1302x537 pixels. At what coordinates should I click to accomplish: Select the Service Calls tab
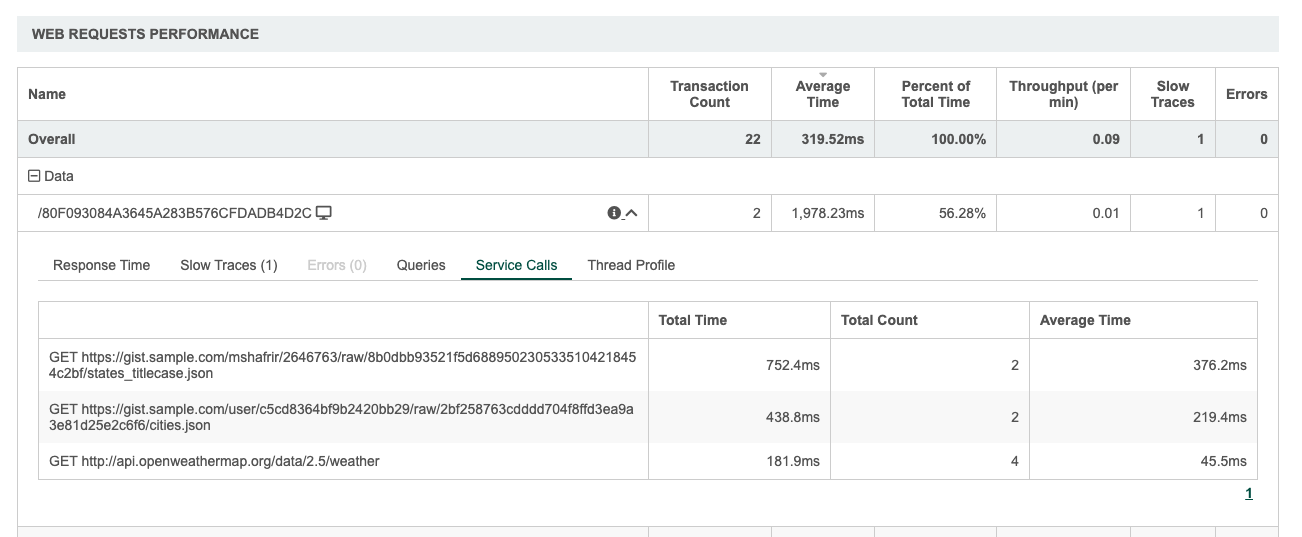516,265
